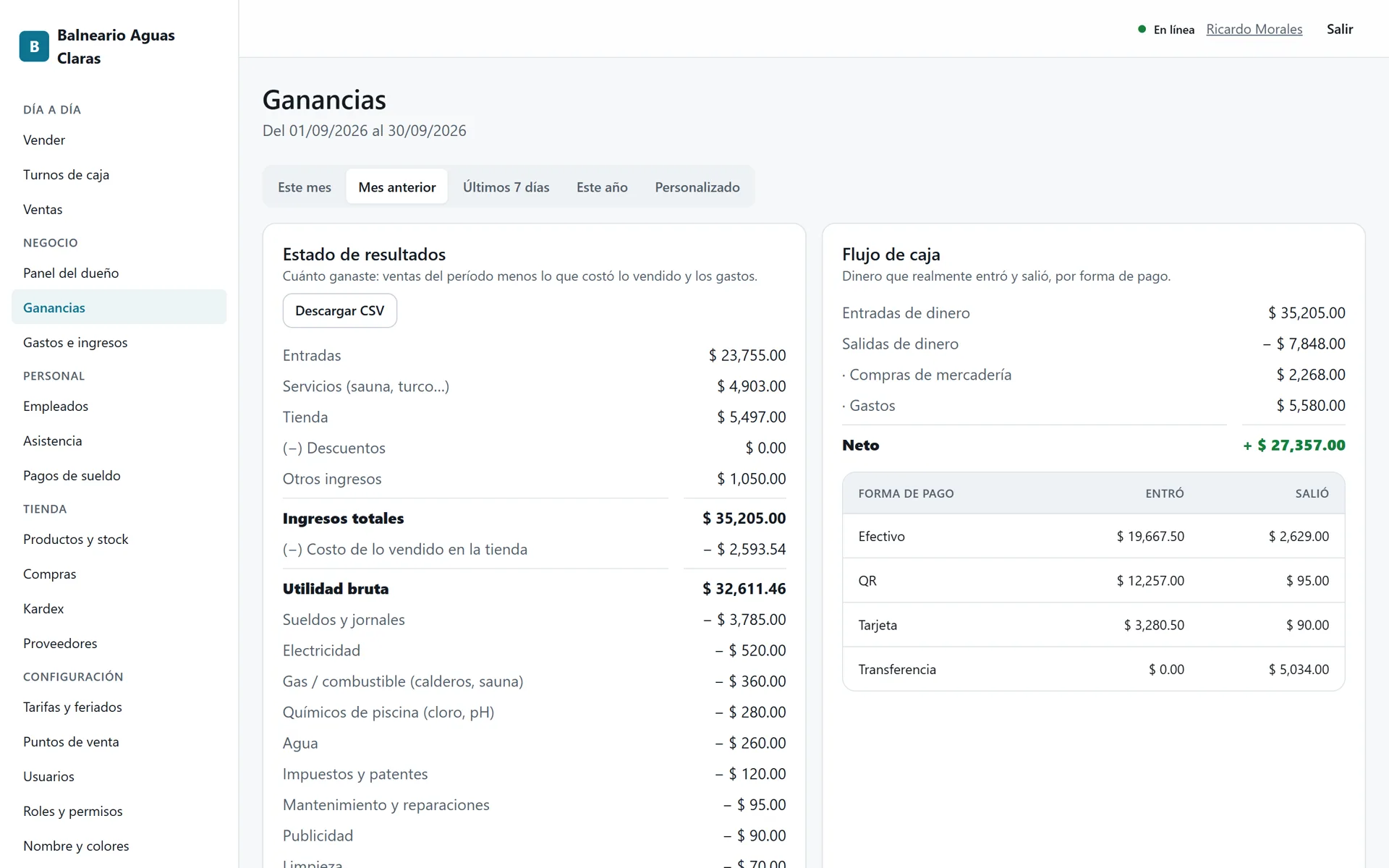Go to Turnos de caja
1389x868 pixels.
119,175
